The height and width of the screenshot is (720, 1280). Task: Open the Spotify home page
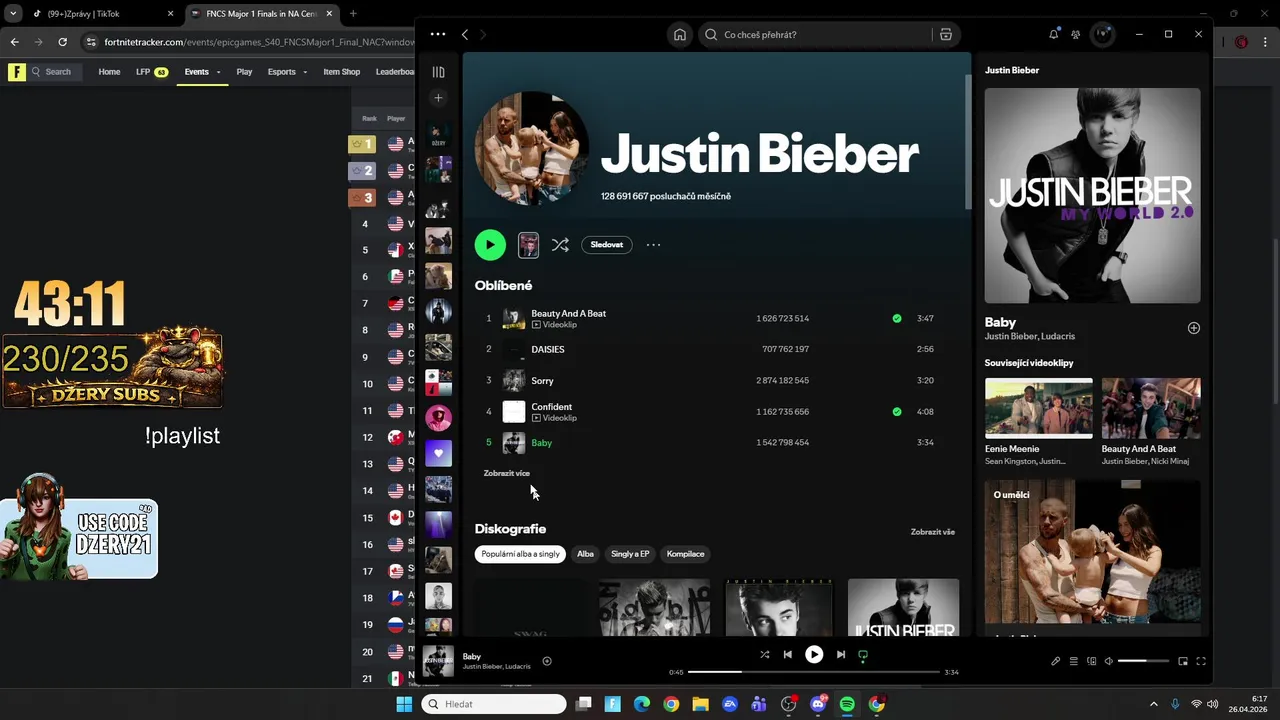pos(680,34)
